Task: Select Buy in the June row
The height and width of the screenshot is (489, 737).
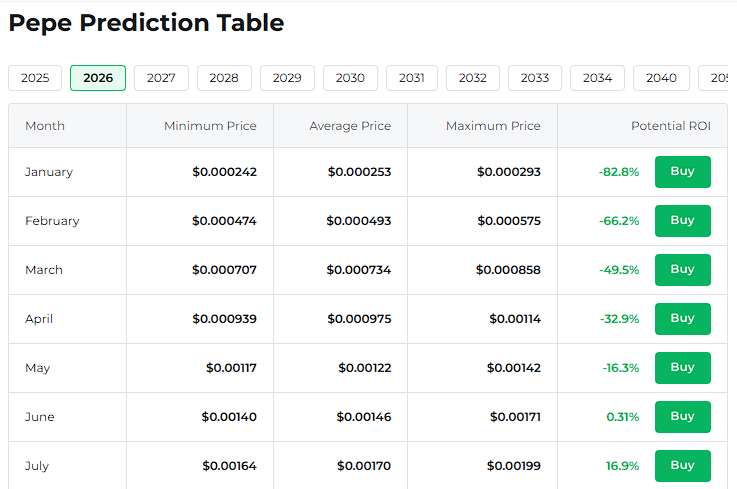Action: [x=682, y=416]
